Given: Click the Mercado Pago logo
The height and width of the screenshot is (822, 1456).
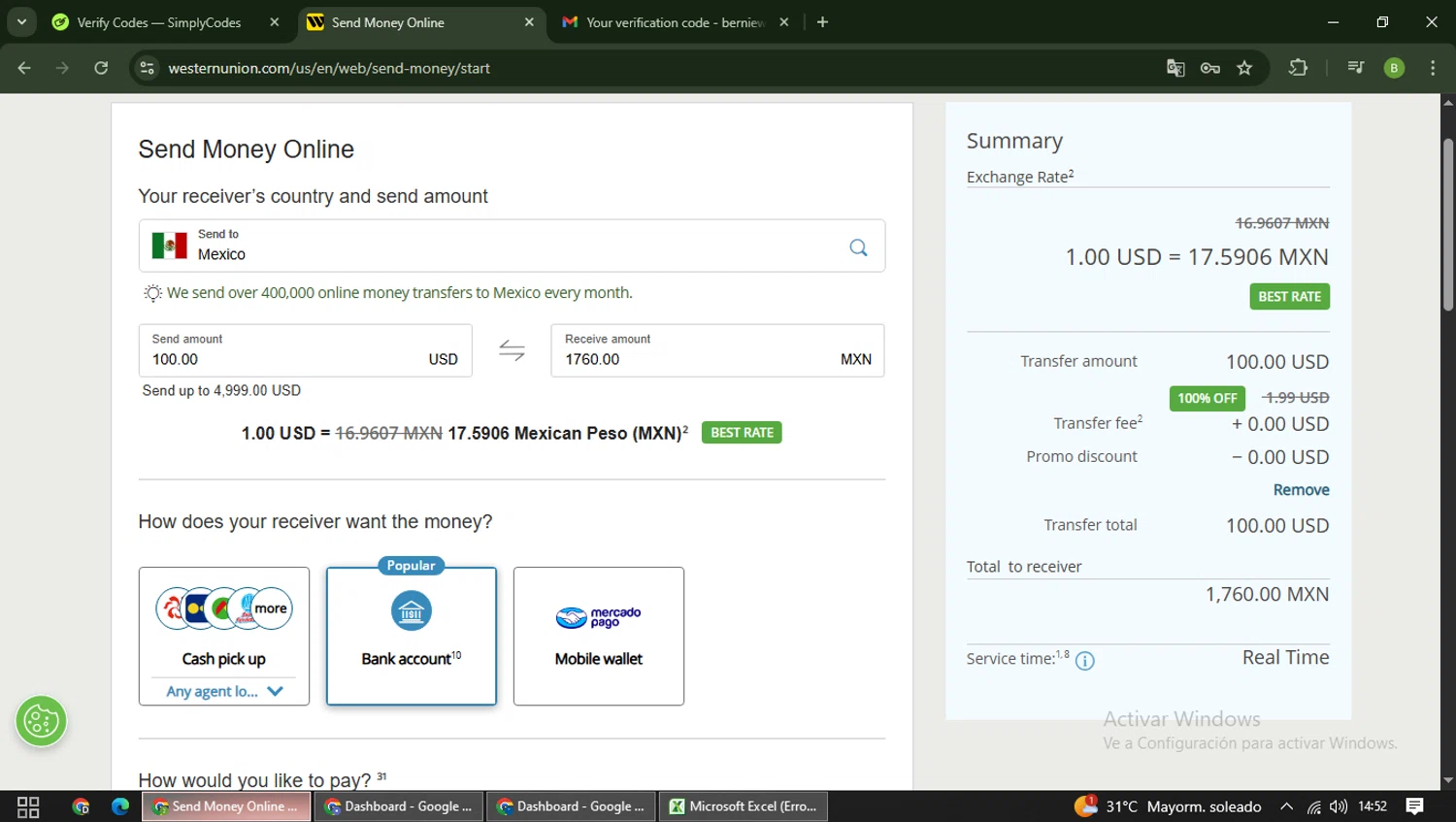Looking at the screenshot, I should (598, 617).
